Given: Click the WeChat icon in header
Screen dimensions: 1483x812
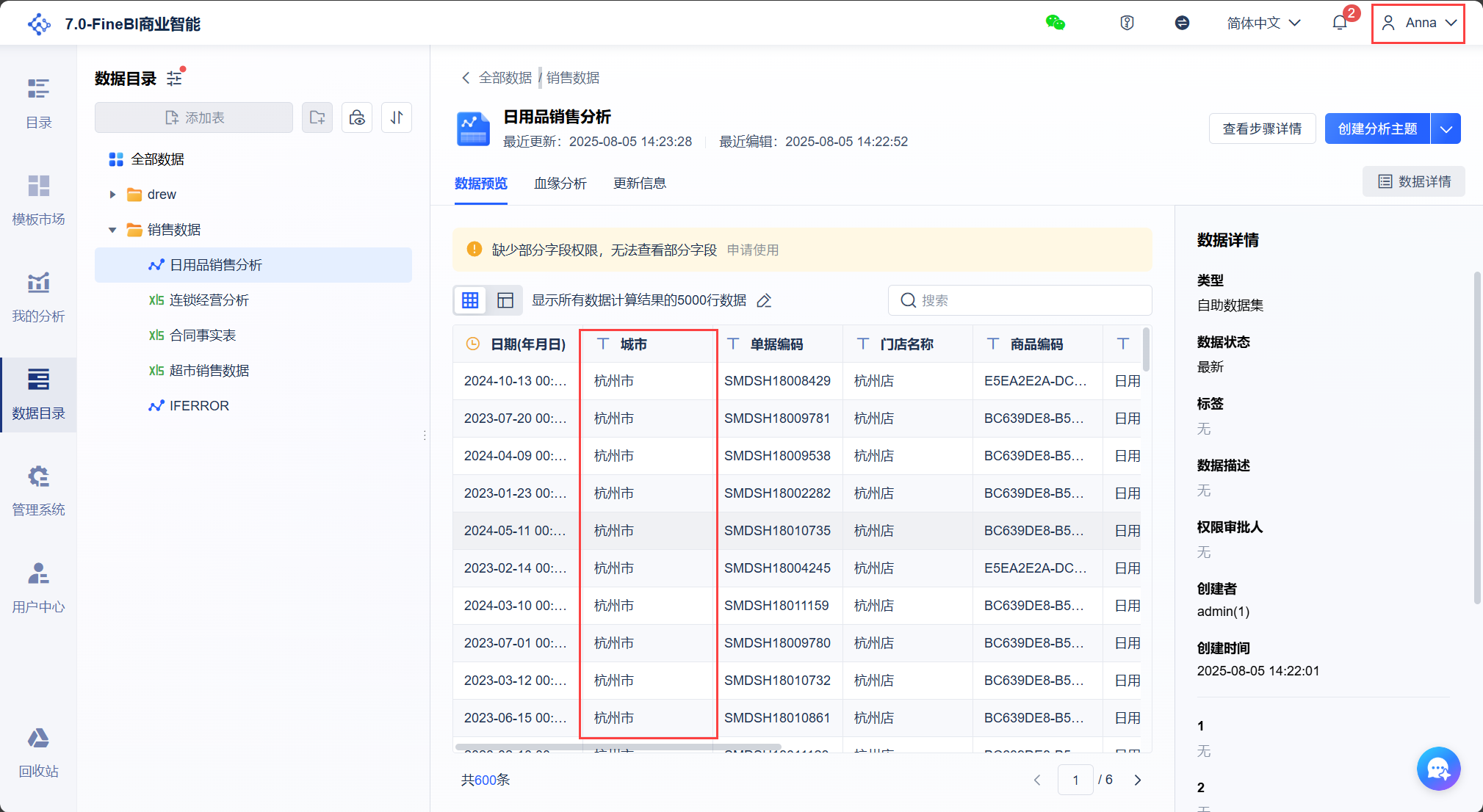Looking at the screenshot, I should coord(1055,23).
